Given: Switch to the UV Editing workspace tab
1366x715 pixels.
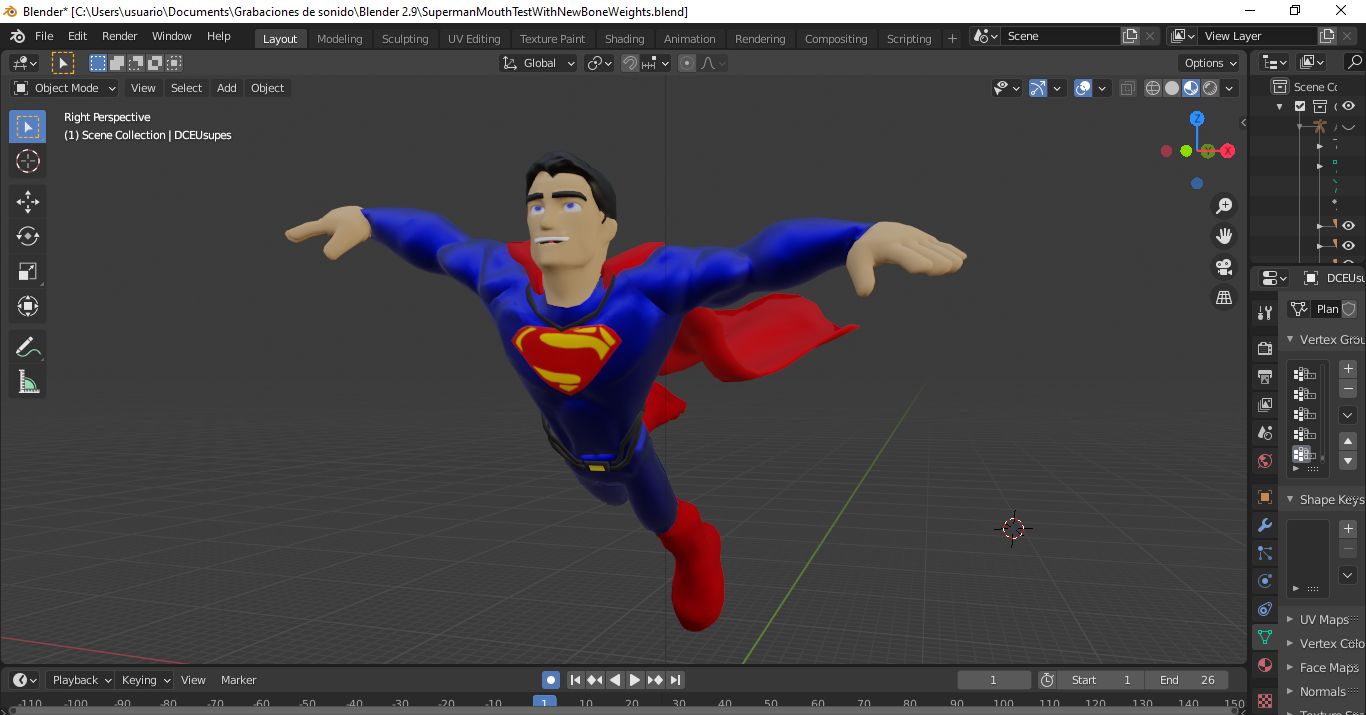Looking at the screenshot, I should pos(474,38).
